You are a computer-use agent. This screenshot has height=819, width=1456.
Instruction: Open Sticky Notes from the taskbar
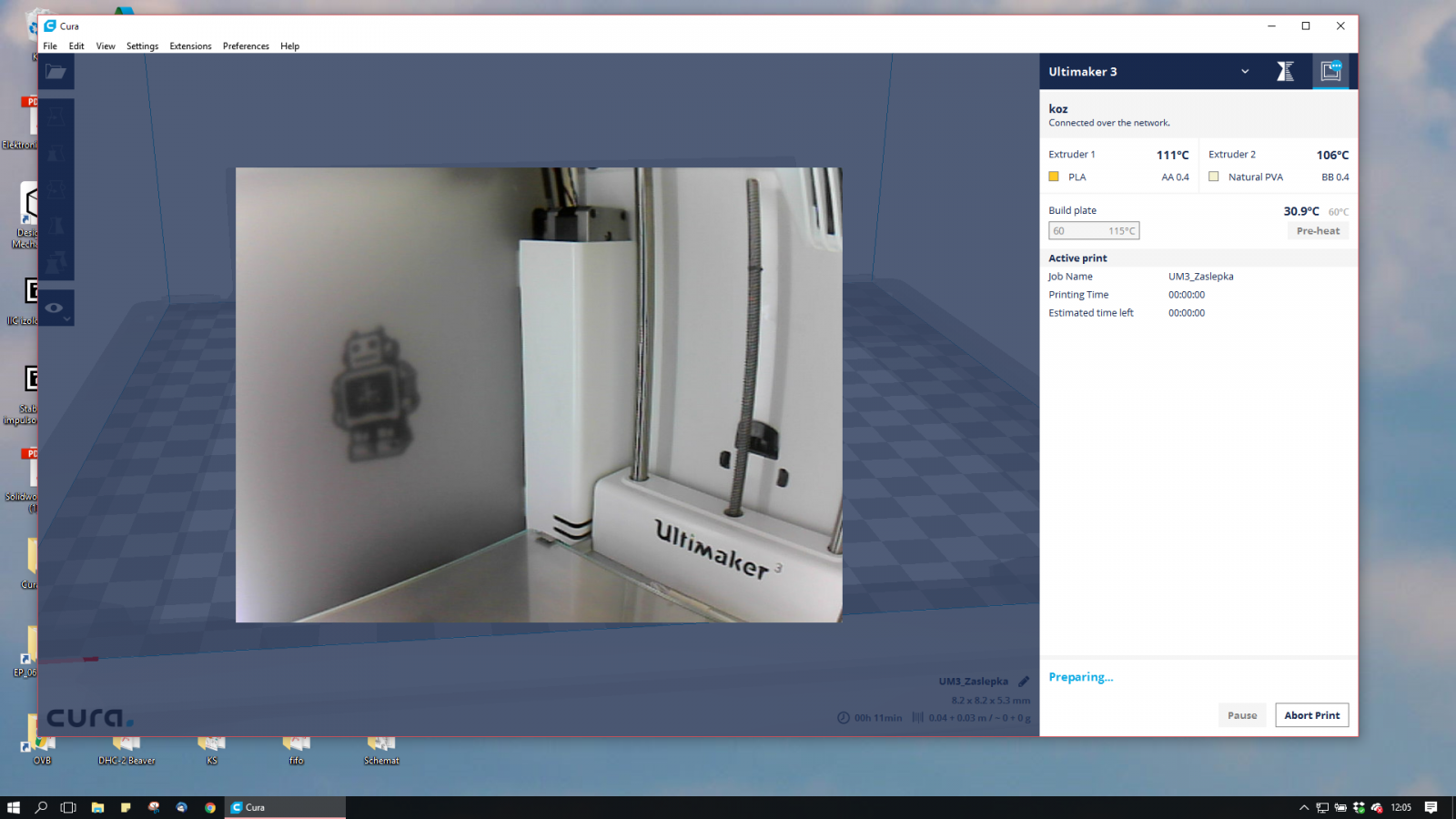click(x=126, y=807)
